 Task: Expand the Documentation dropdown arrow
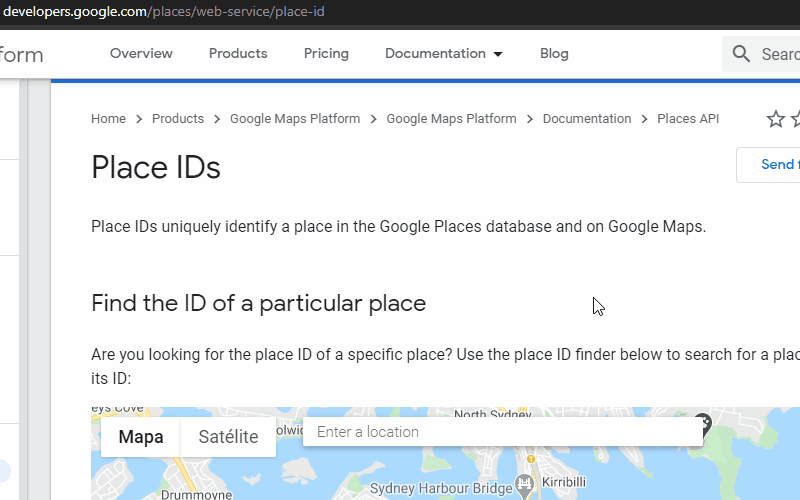point(498,54)
